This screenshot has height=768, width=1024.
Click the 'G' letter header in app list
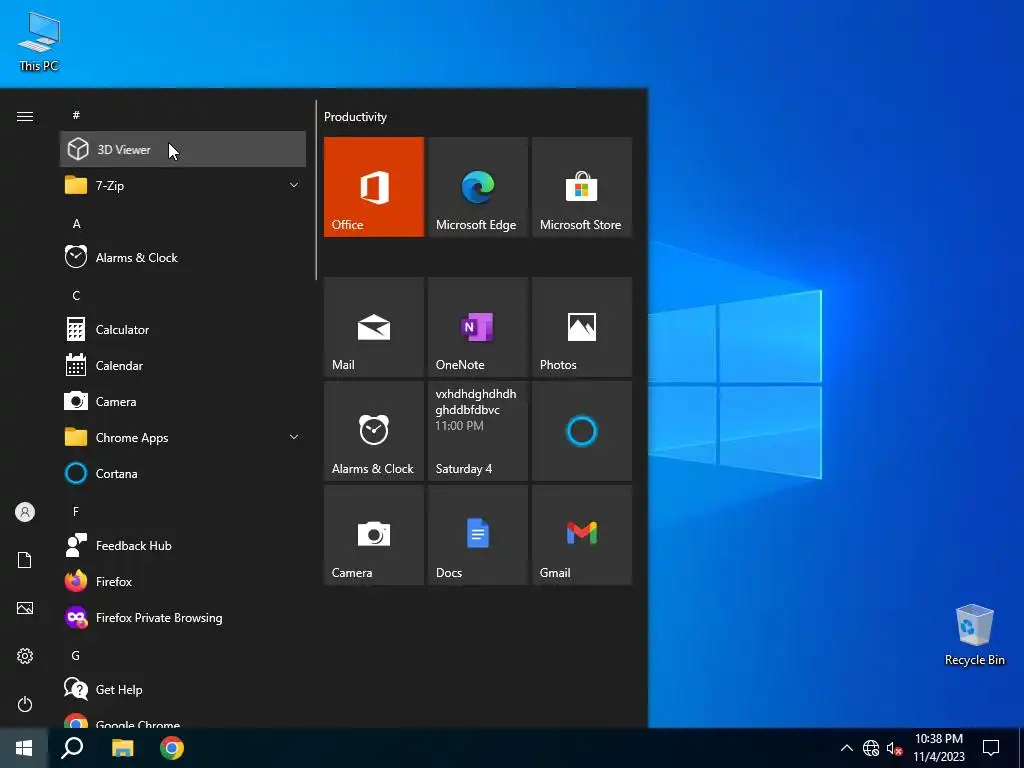76,655
